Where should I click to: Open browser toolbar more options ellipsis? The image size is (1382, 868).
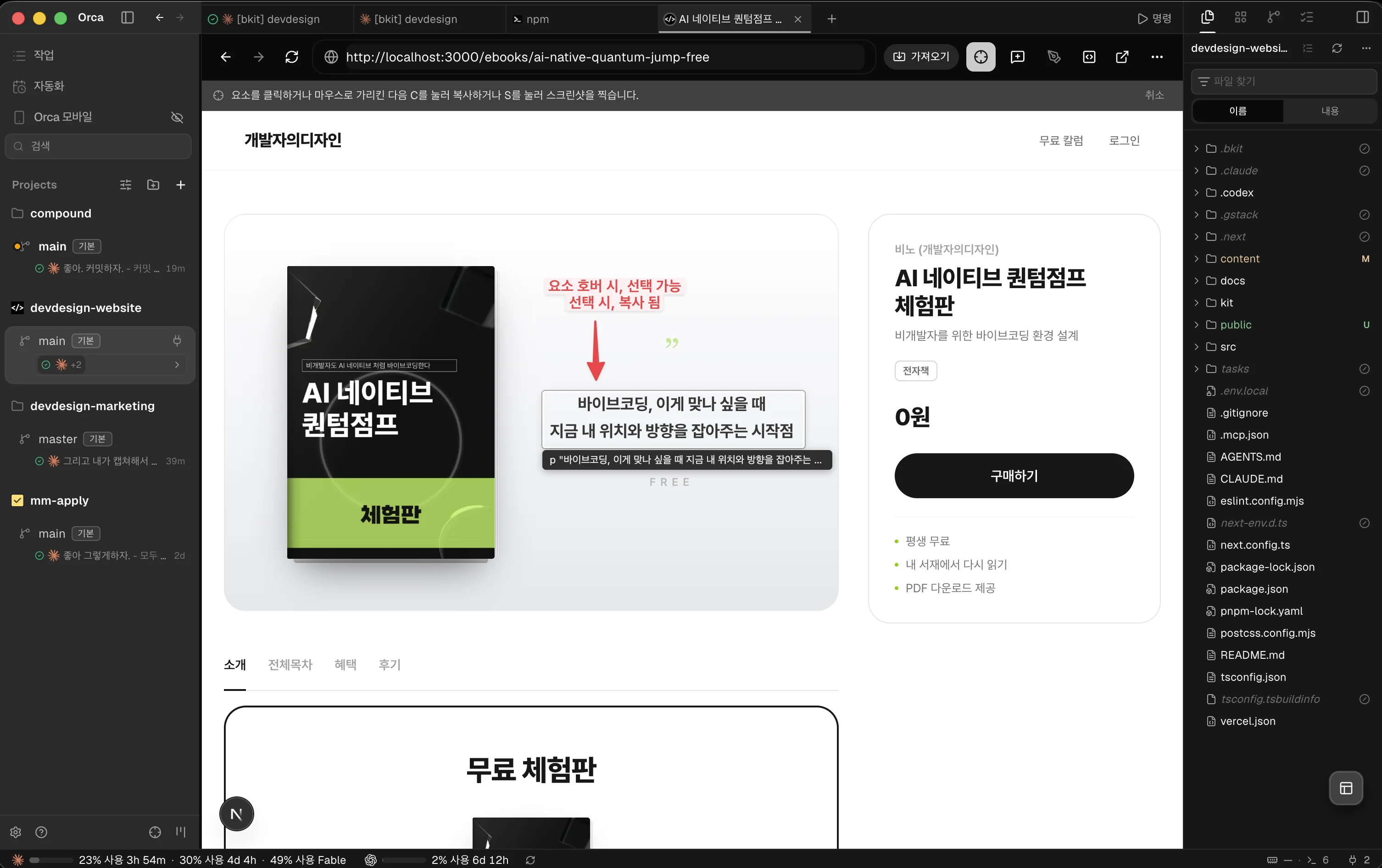(1157, 57)
